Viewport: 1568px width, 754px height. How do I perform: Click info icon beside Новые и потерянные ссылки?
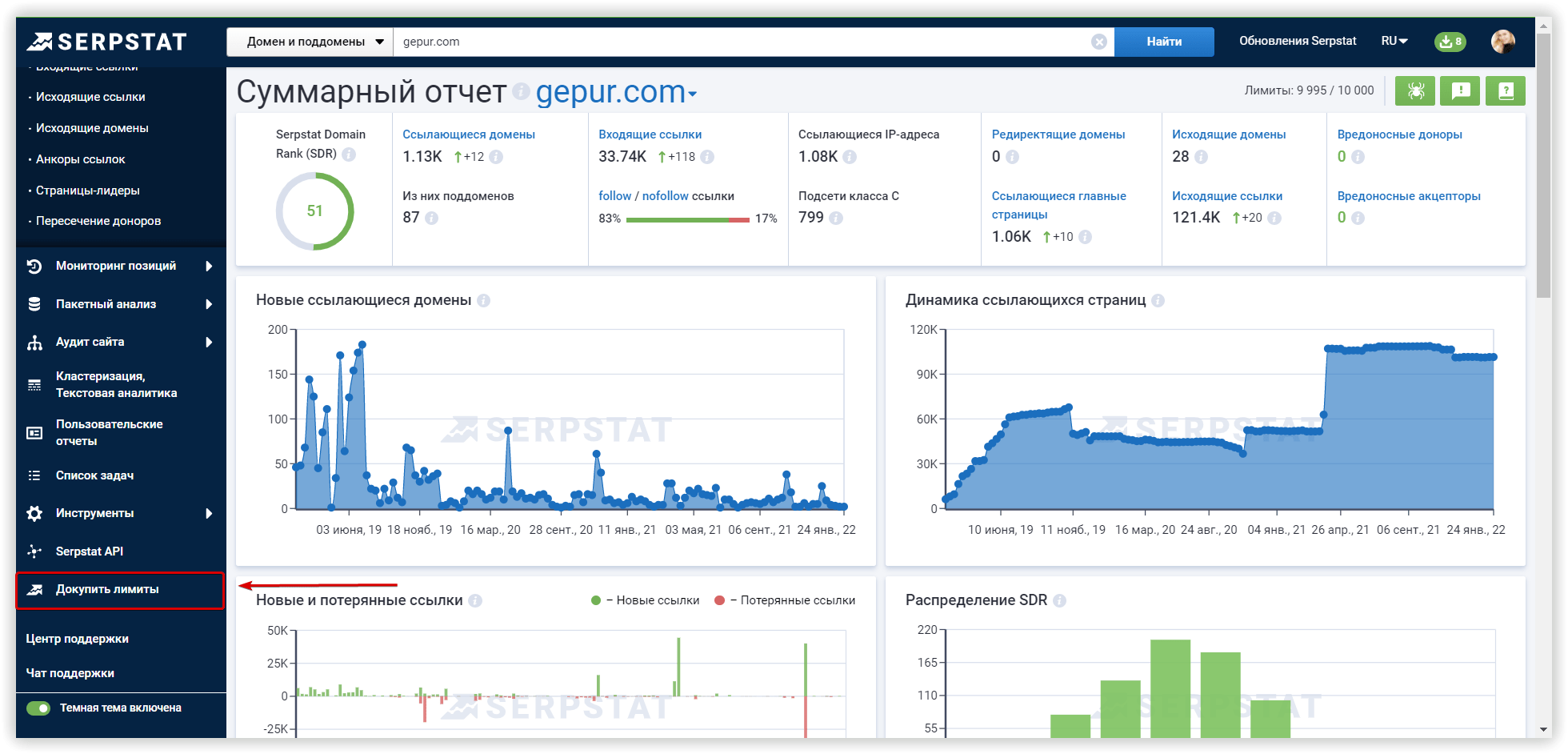pos(475,600)
